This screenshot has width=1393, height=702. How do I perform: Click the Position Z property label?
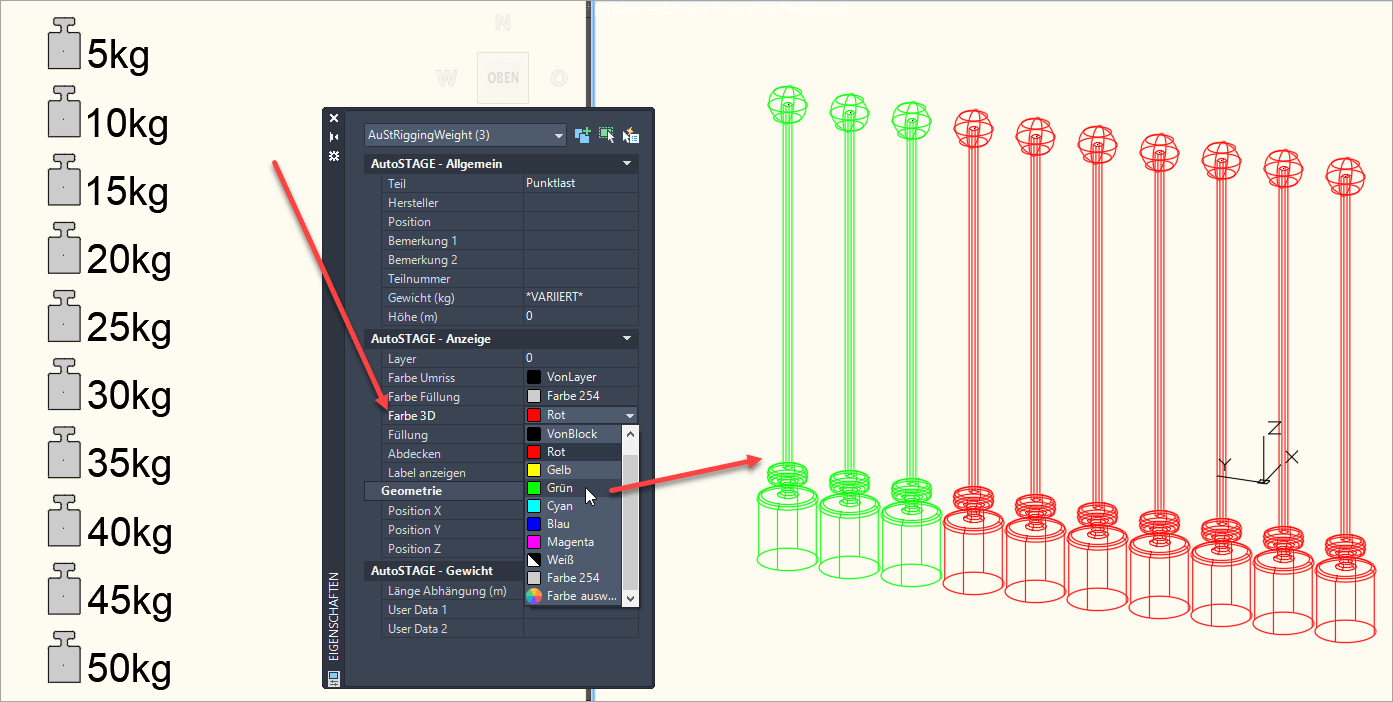point(414,549)
